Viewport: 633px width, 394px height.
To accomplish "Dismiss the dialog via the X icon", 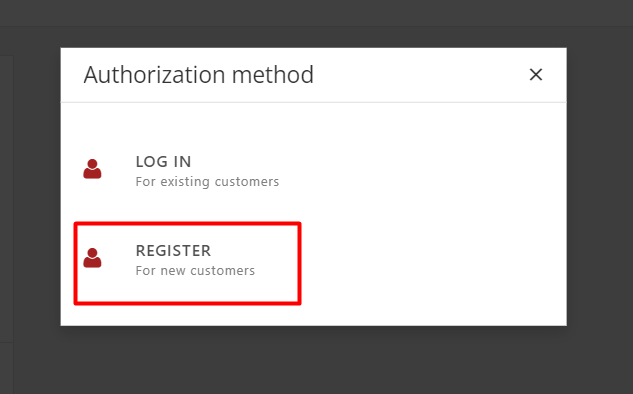I will point(536,75).
